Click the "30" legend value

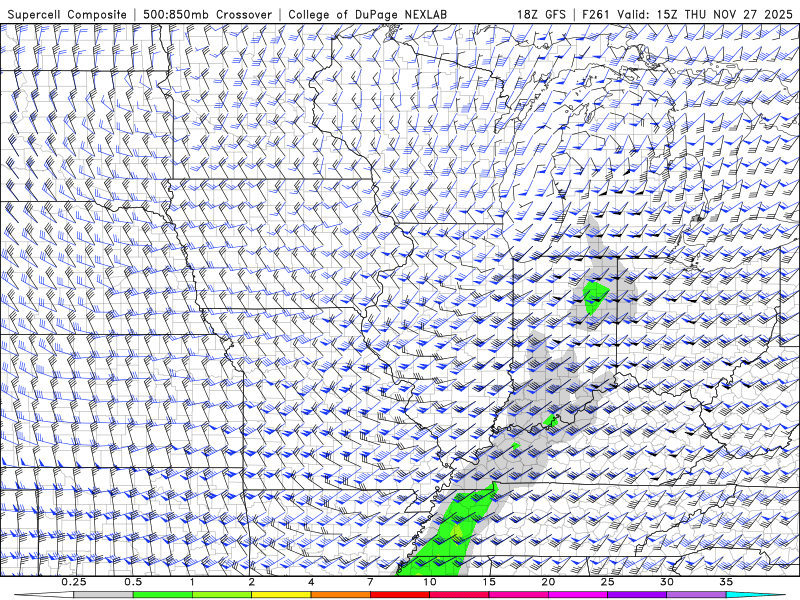pos(667,582)
